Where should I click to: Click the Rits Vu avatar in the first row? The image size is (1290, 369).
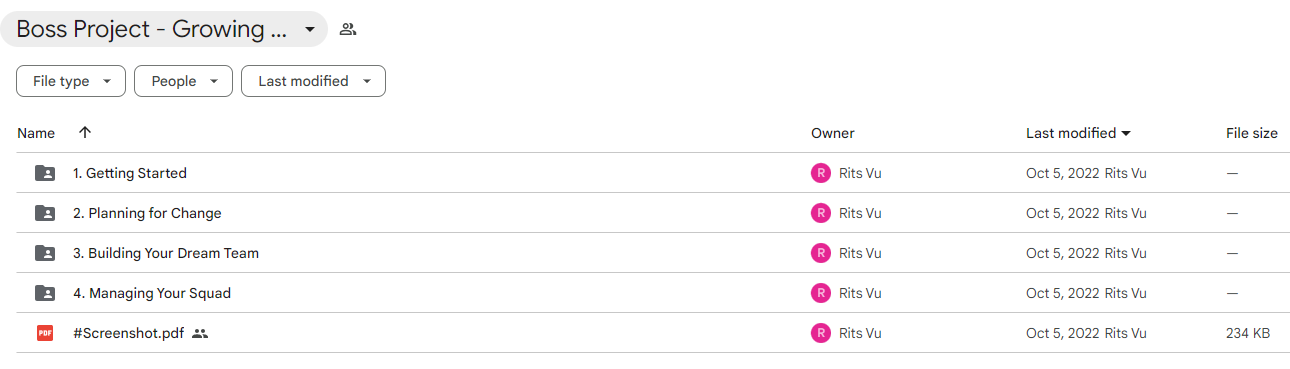click(821, 173)
